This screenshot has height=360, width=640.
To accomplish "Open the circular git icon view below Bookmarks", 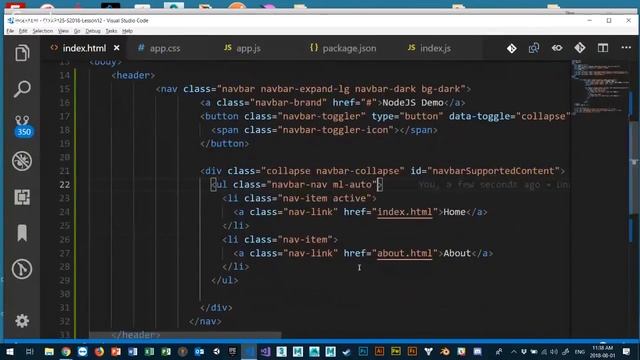I will point(22,269).
